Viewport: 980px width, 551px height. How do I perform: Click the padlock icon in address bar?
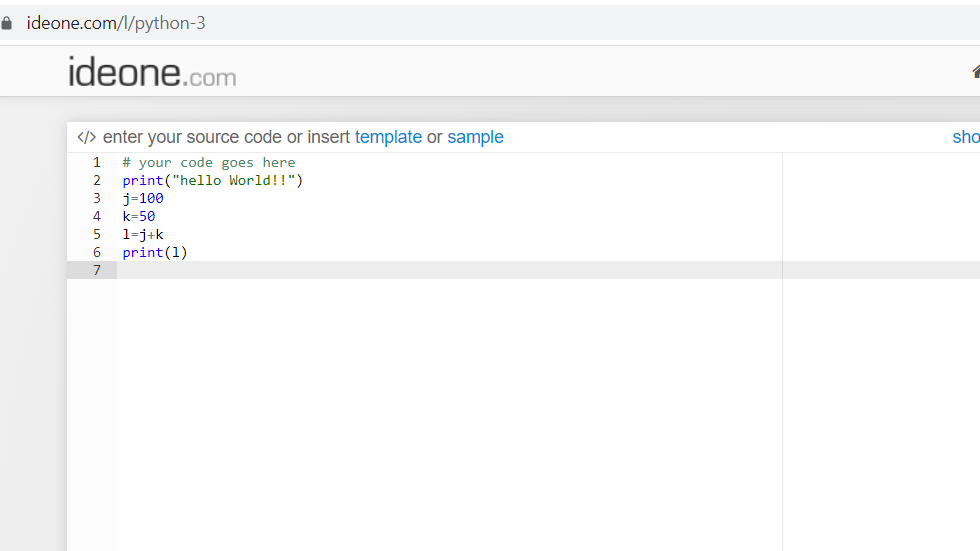(x=6, y=24)
